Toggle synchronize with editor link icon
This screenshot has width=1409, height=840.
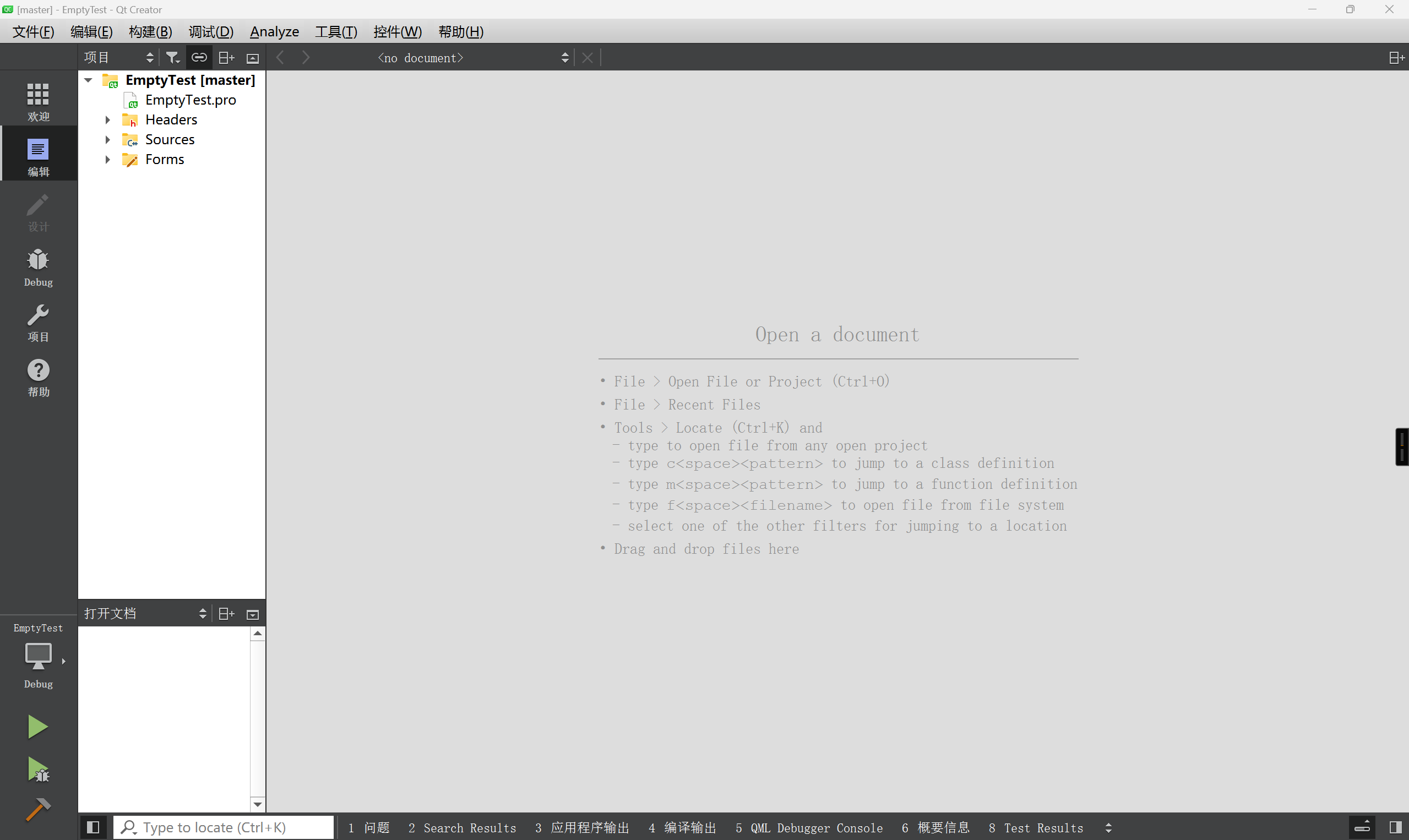(199, 58)
